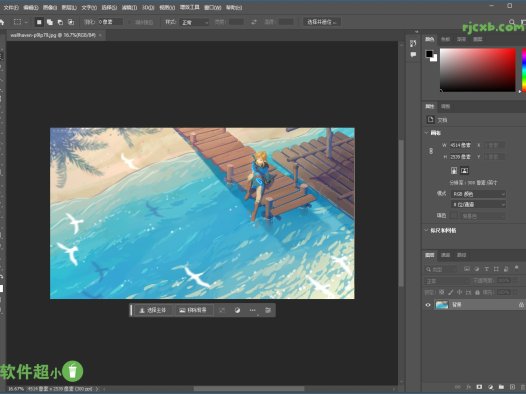
Task: Click the lock position icon
Action: (459, 292)
